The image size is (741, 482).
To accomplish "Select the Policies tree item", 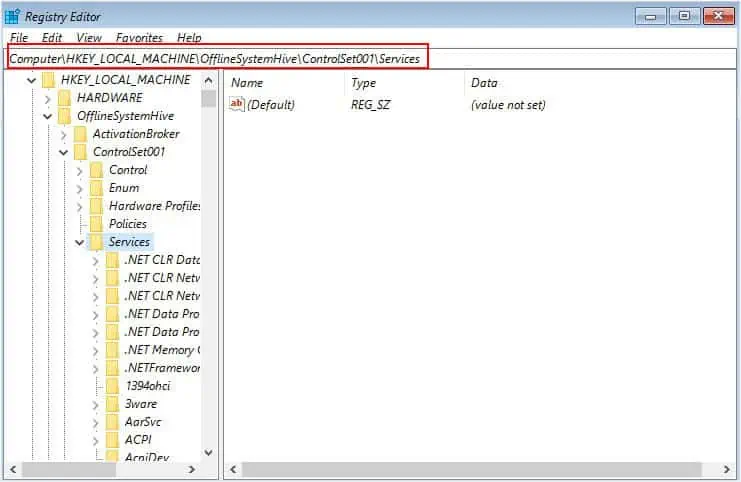I will click(128, 224).
